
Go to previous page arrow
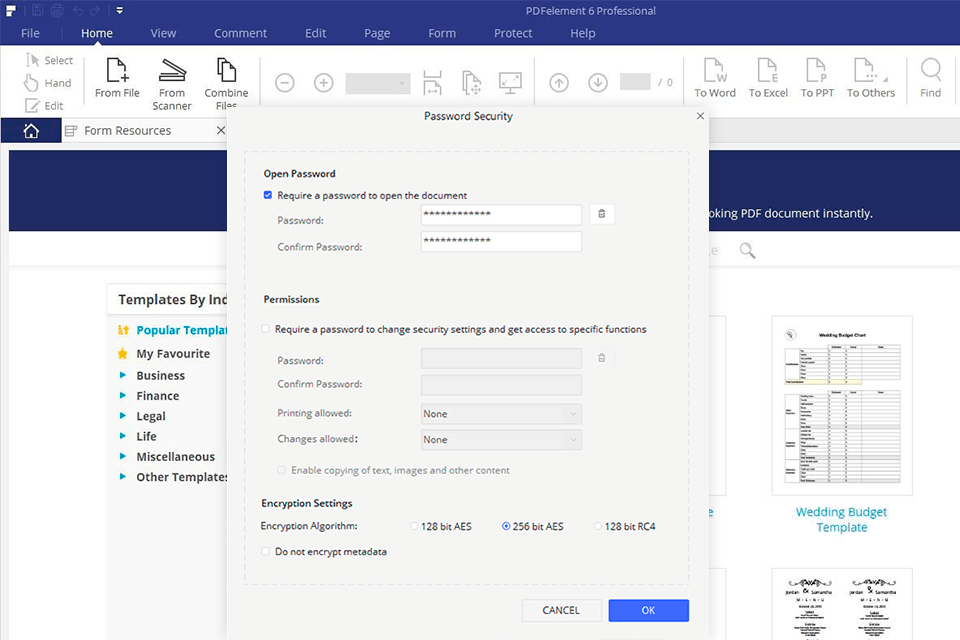click(x=559, y=83)
